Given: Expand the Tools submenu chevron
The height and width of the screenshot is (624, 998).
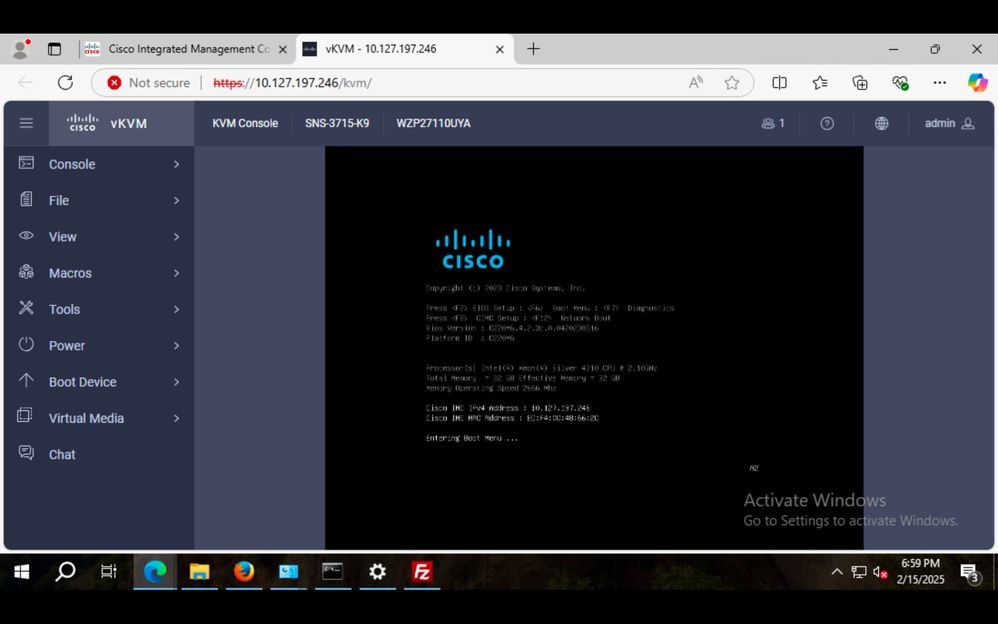Looking at the screenshot, I should (176, 309).
